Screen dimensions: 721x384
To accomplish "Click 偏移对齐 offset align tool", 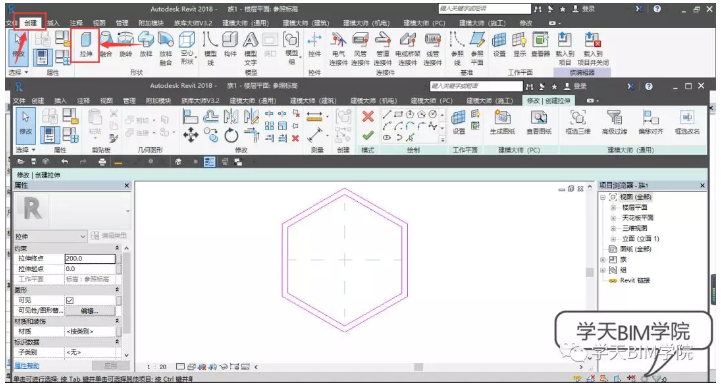I will pos(650,122).
